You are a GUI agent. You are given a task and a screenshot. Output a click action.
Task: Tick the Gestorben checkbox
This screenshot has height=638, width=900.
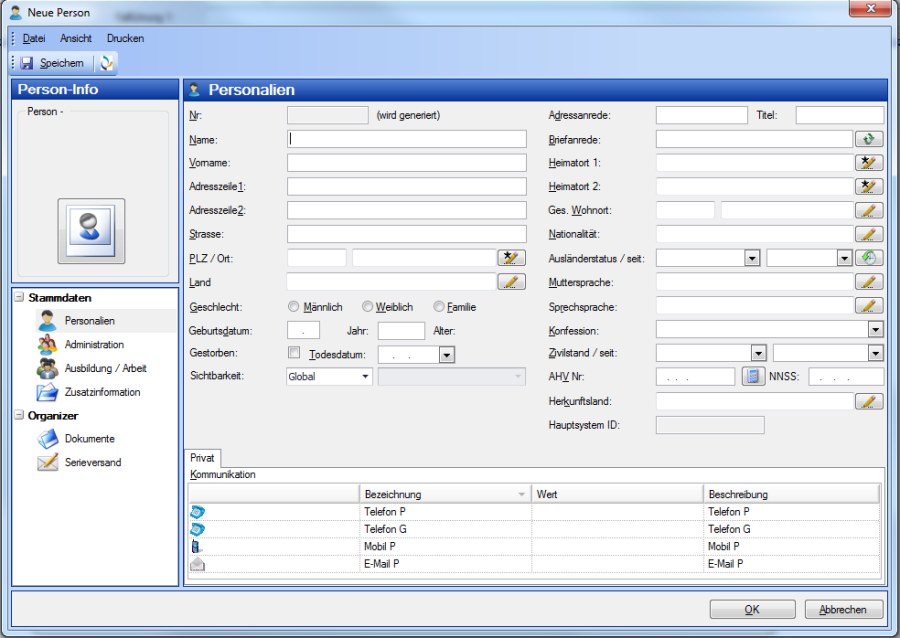pyautogui.click(x=294, y=353)
